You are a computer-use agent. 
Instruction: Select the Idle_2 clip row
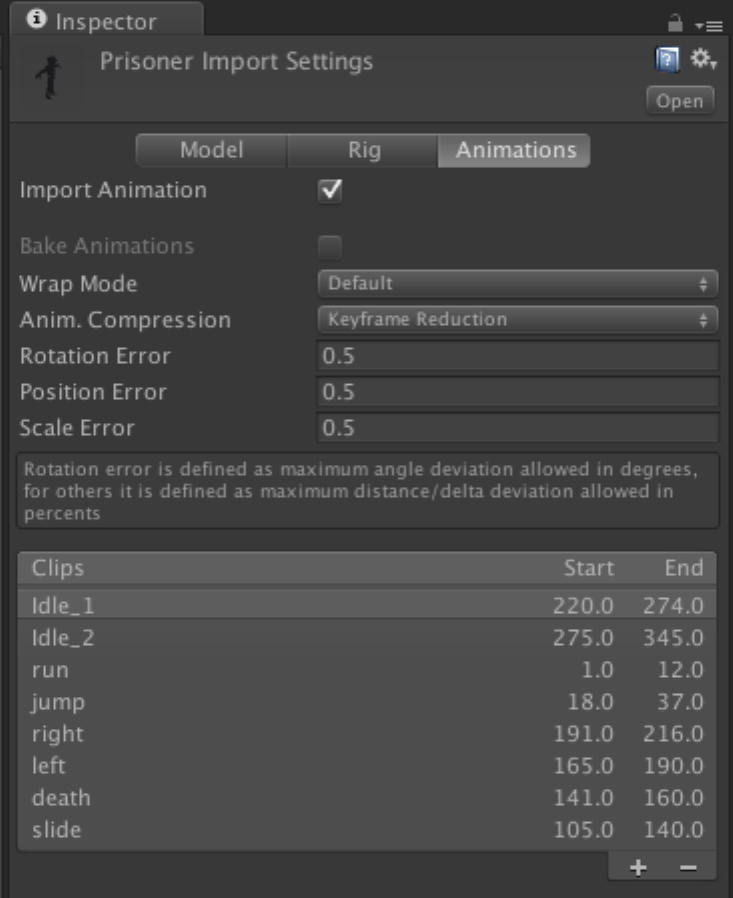(366, 638)
